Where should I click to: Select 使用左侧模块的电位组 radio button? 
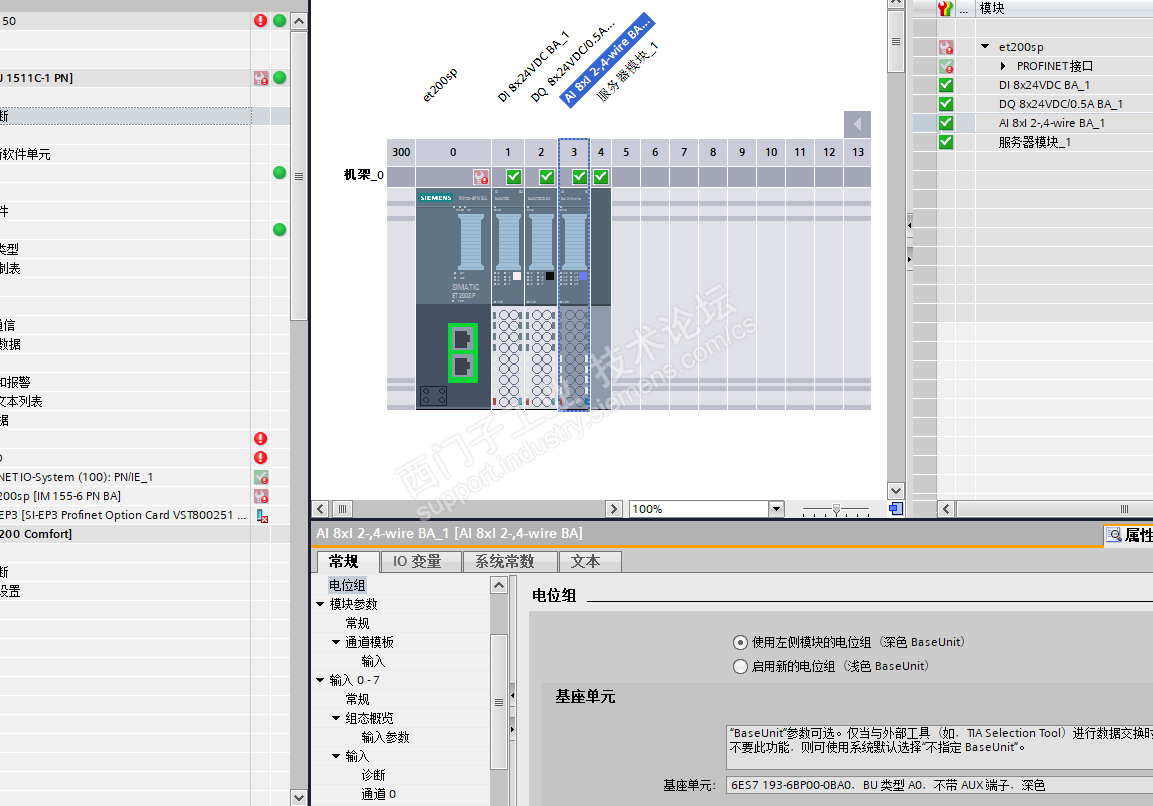pyautogui.click(x=740, y=643)
